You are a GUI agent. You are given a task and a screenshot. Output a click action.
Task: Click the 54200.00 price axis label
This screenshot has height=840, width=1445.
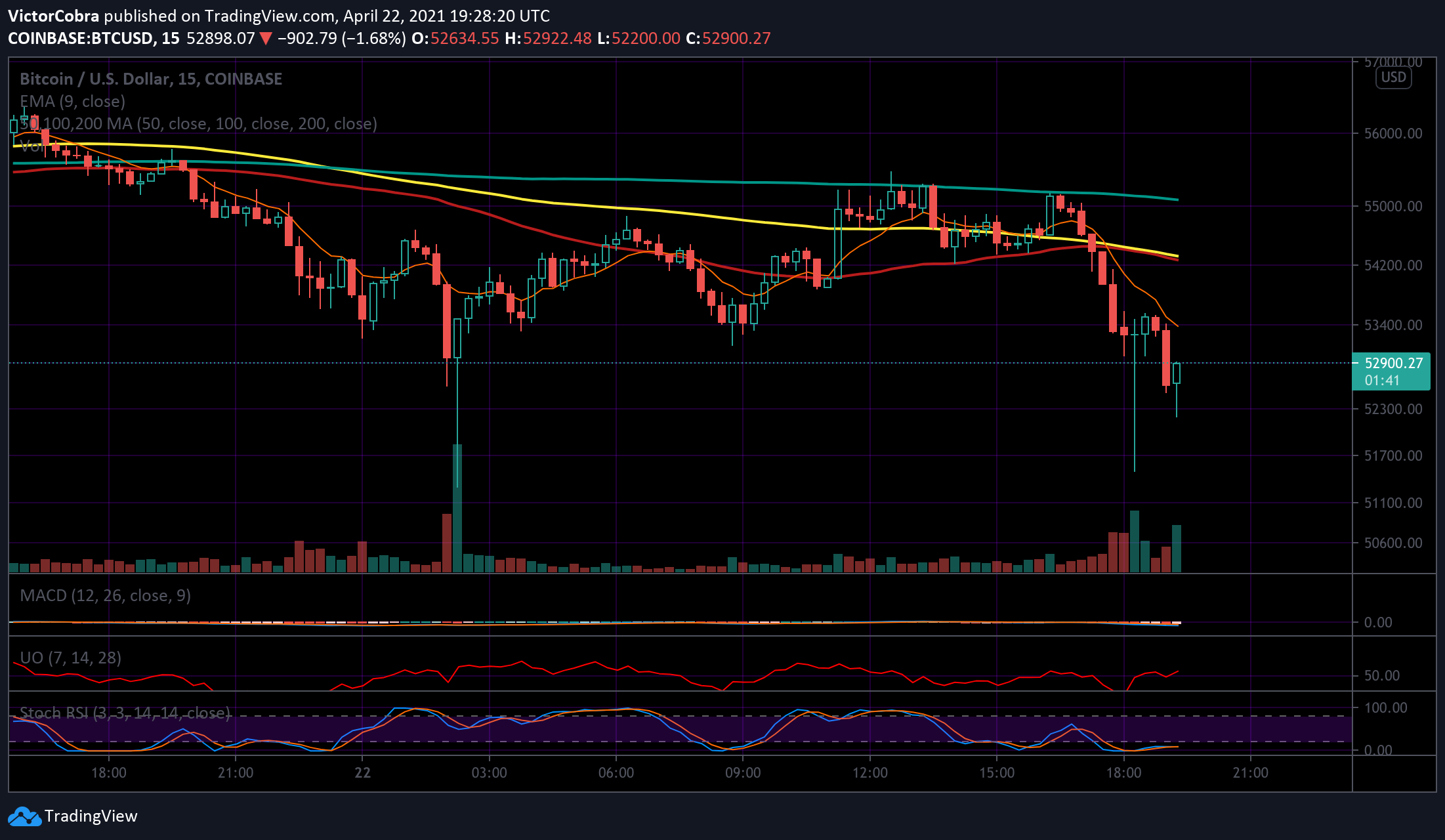click(1393, 265)
